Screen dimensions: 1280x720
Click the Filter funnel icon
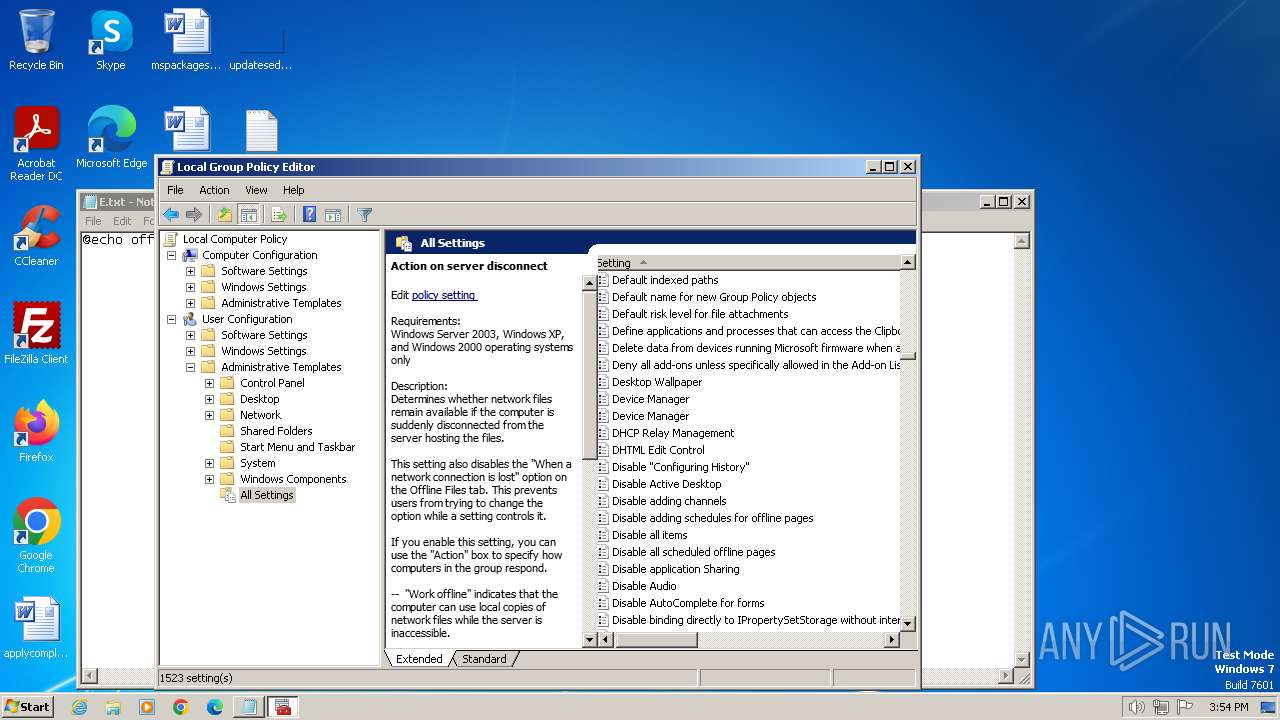364,215
